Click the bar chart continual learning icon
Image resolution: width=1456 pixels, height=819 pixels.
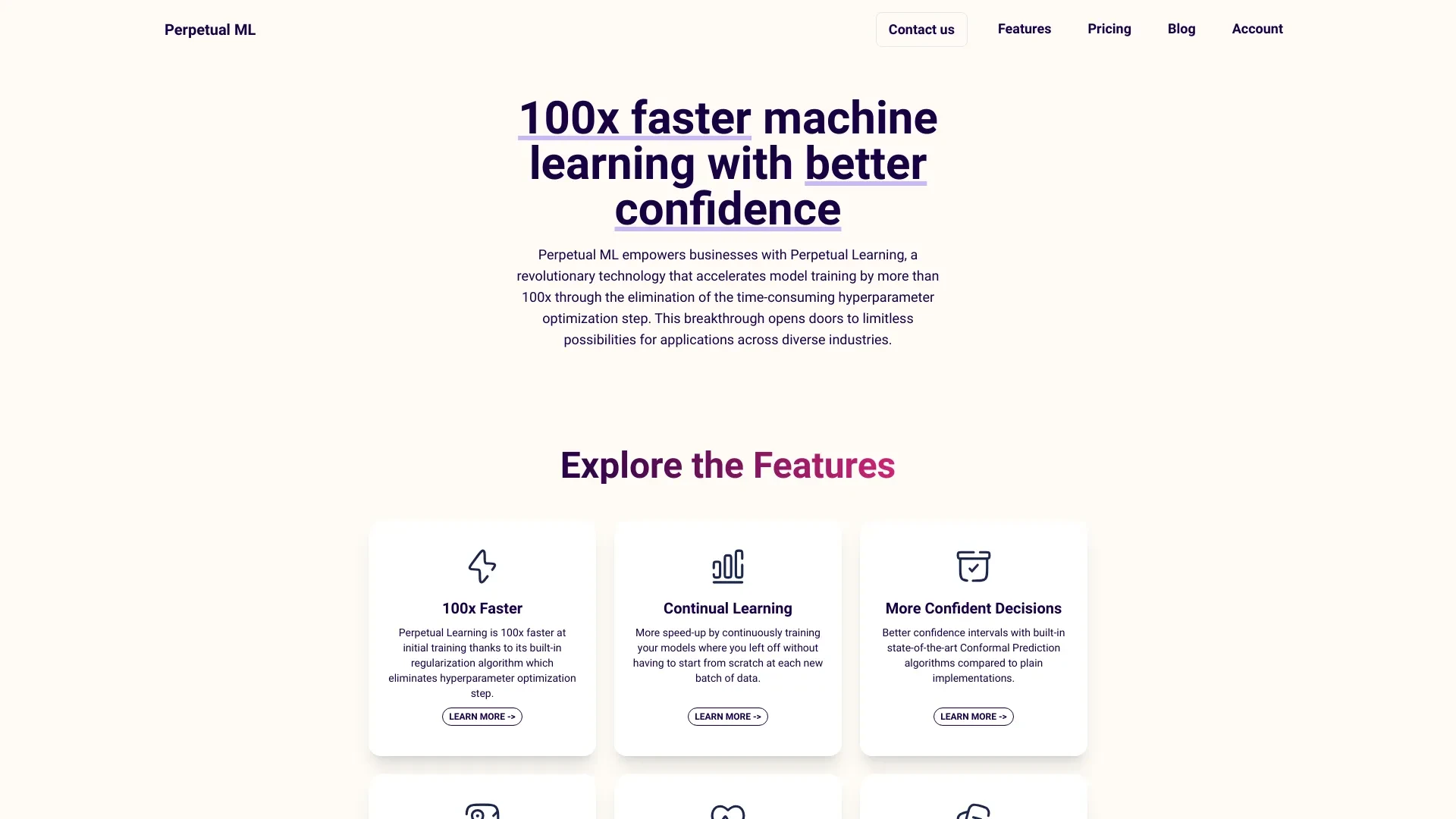(x=728, y=566)
